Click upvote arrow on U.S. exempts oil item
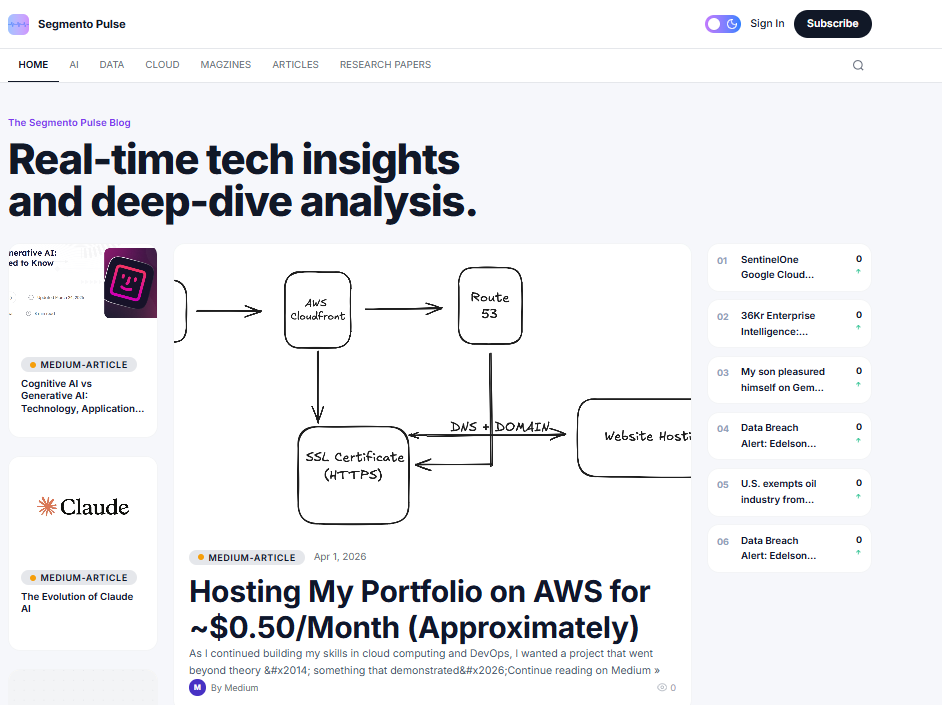 pyautogui.click(x=858, y=496)
